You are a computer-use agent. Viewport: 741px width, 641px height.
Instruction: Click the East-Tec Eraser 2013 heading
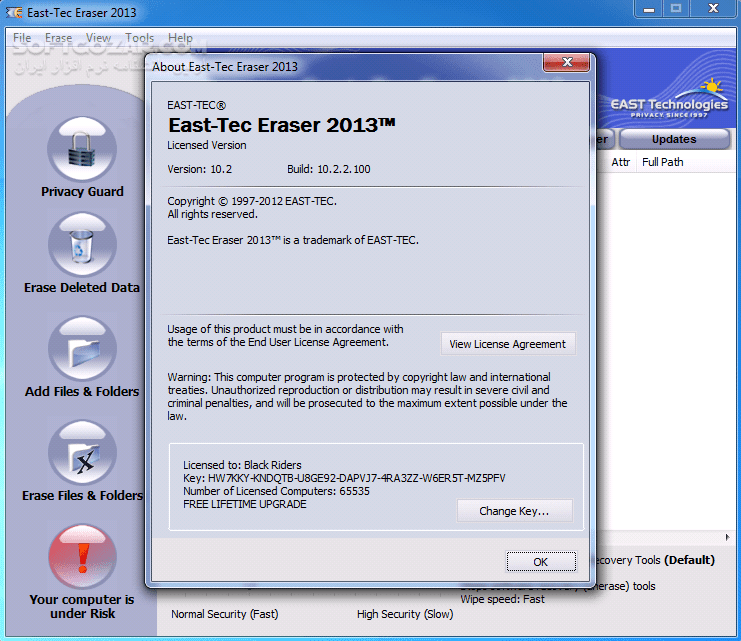tap(282, 125)
